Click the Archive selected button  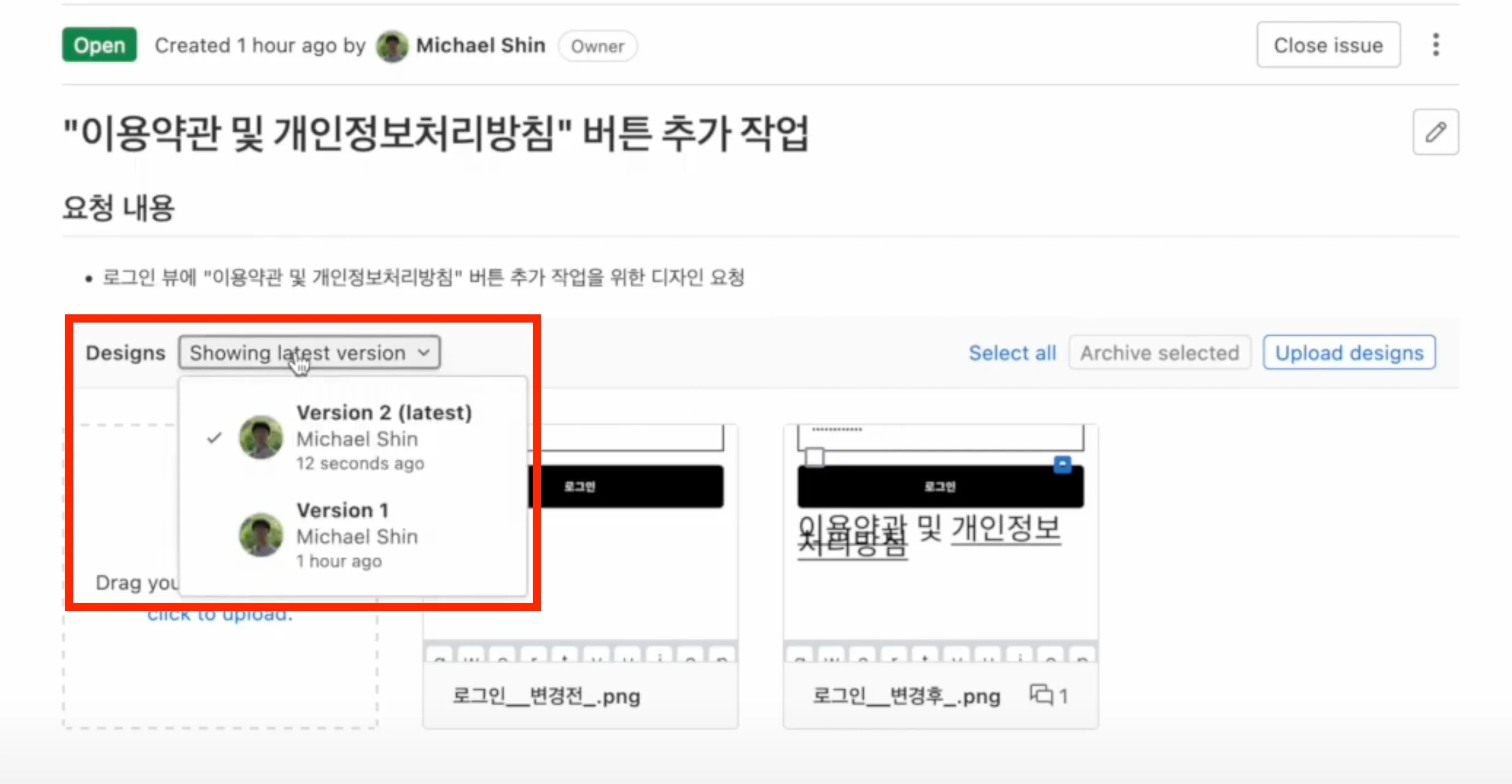[x=1160, y=352]
